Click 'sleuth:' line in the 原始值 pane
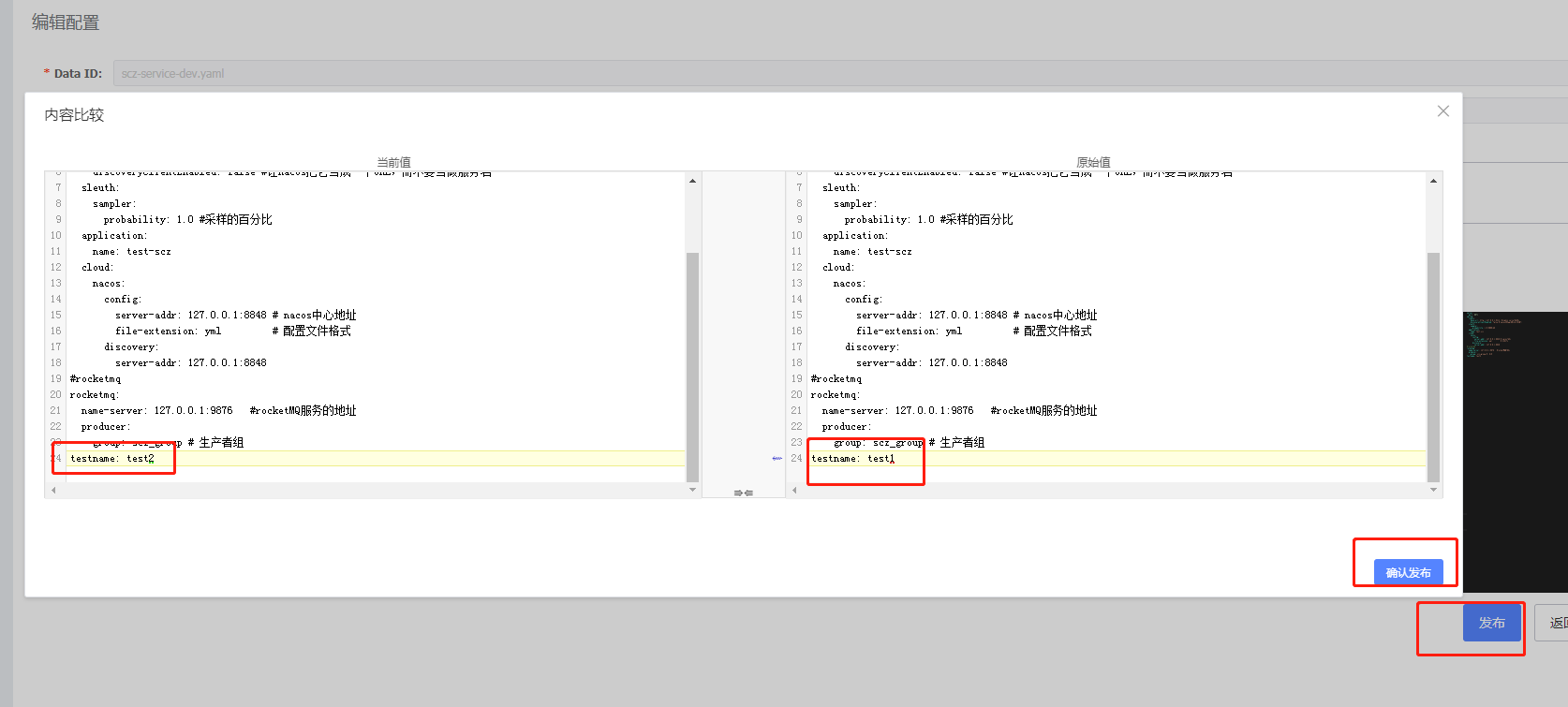This screenshot has height=707, width=1568. click(841, 187)
